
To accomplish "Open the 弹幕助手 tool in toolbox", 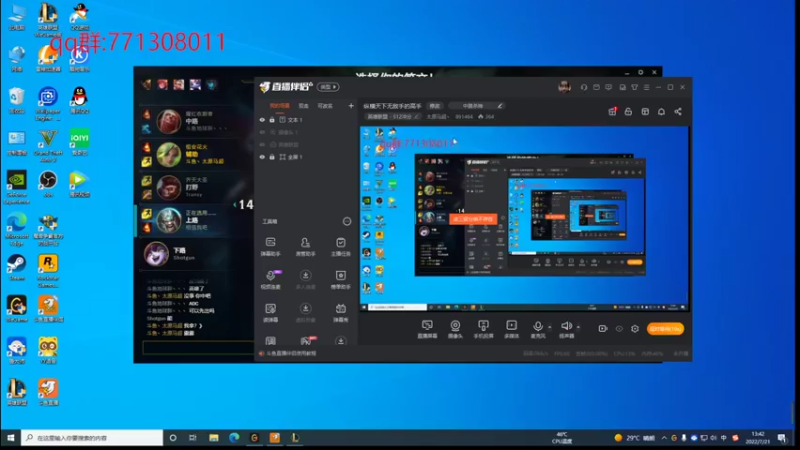I will coord(270,246).
